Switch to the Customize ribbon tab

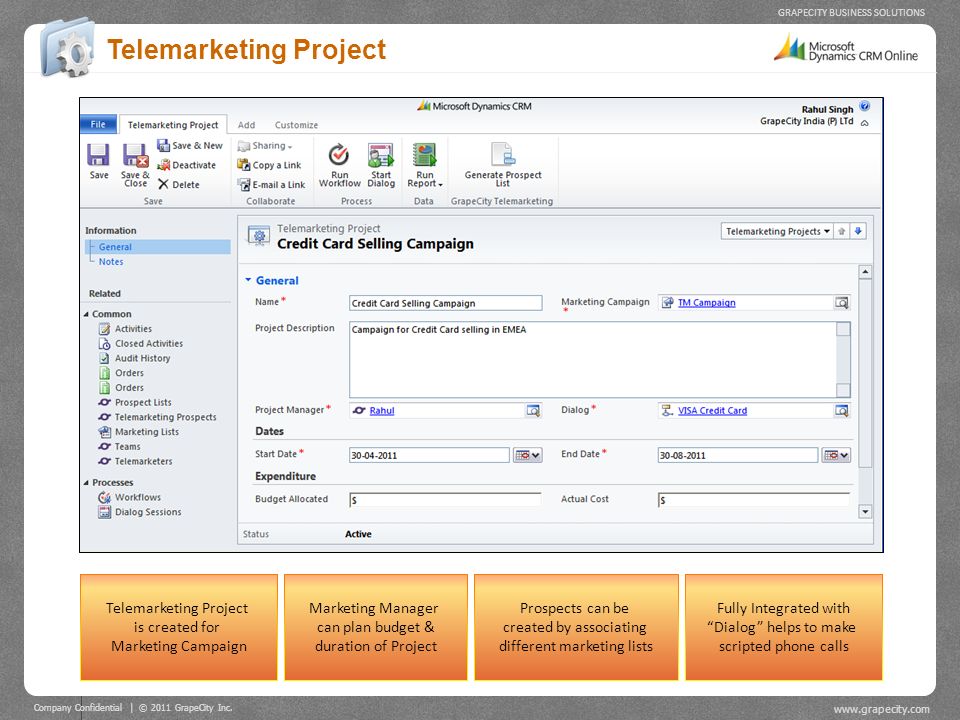(296, 125)
